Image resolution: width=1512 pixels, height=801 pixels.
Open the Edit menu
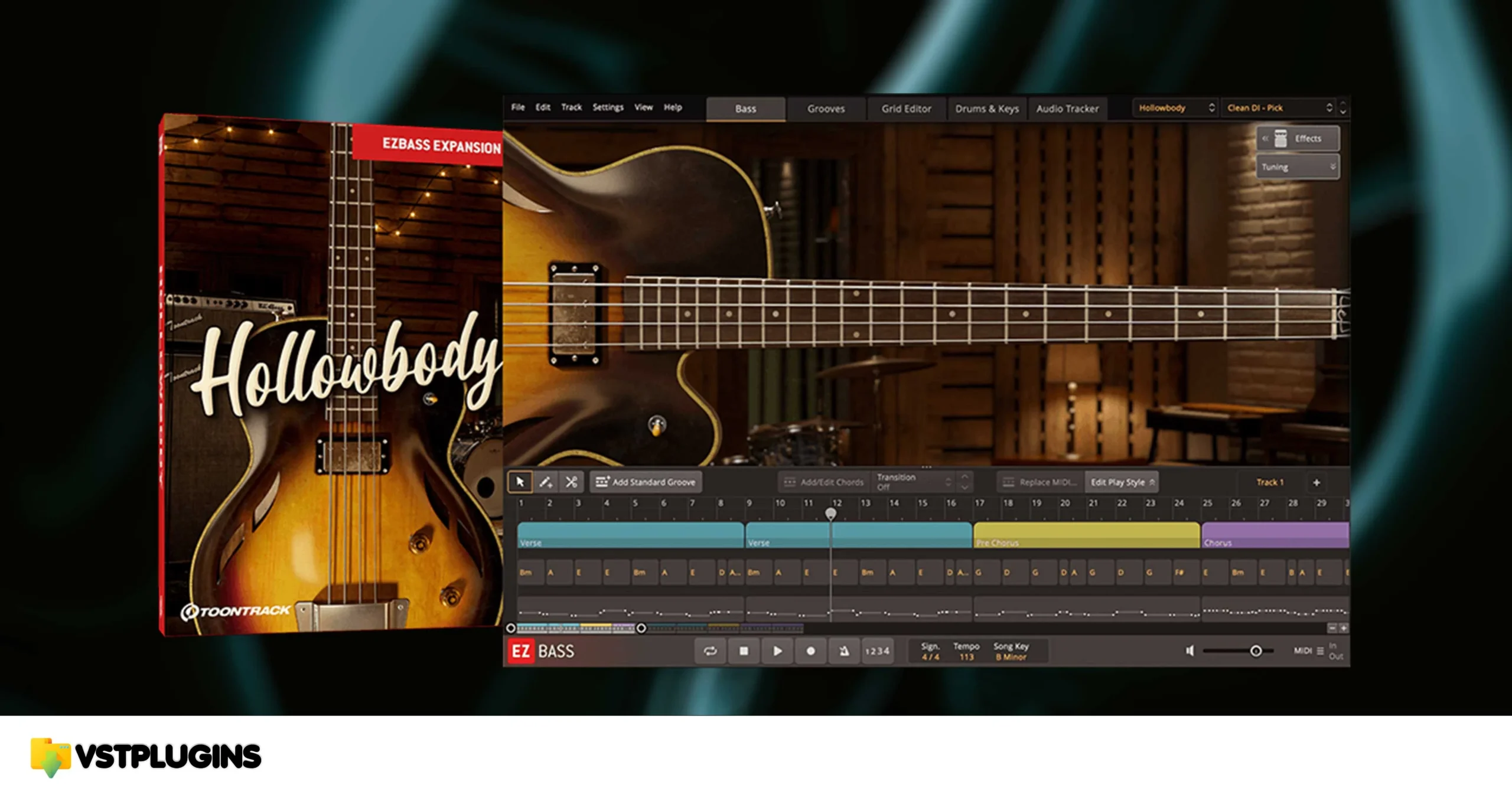click(x=543, y=107)
